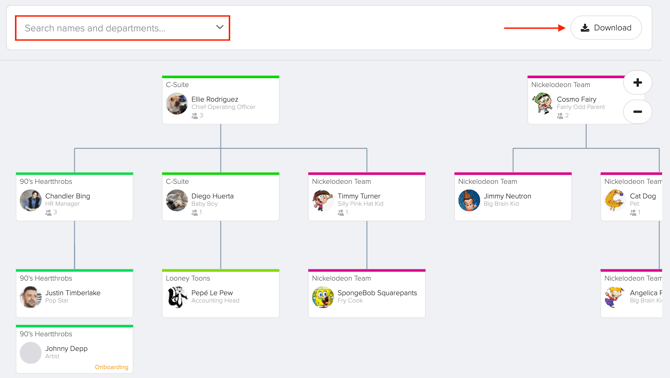670x378 pixels.
Task: Click Chief Operating Officer title text
Action: (223, 107)
